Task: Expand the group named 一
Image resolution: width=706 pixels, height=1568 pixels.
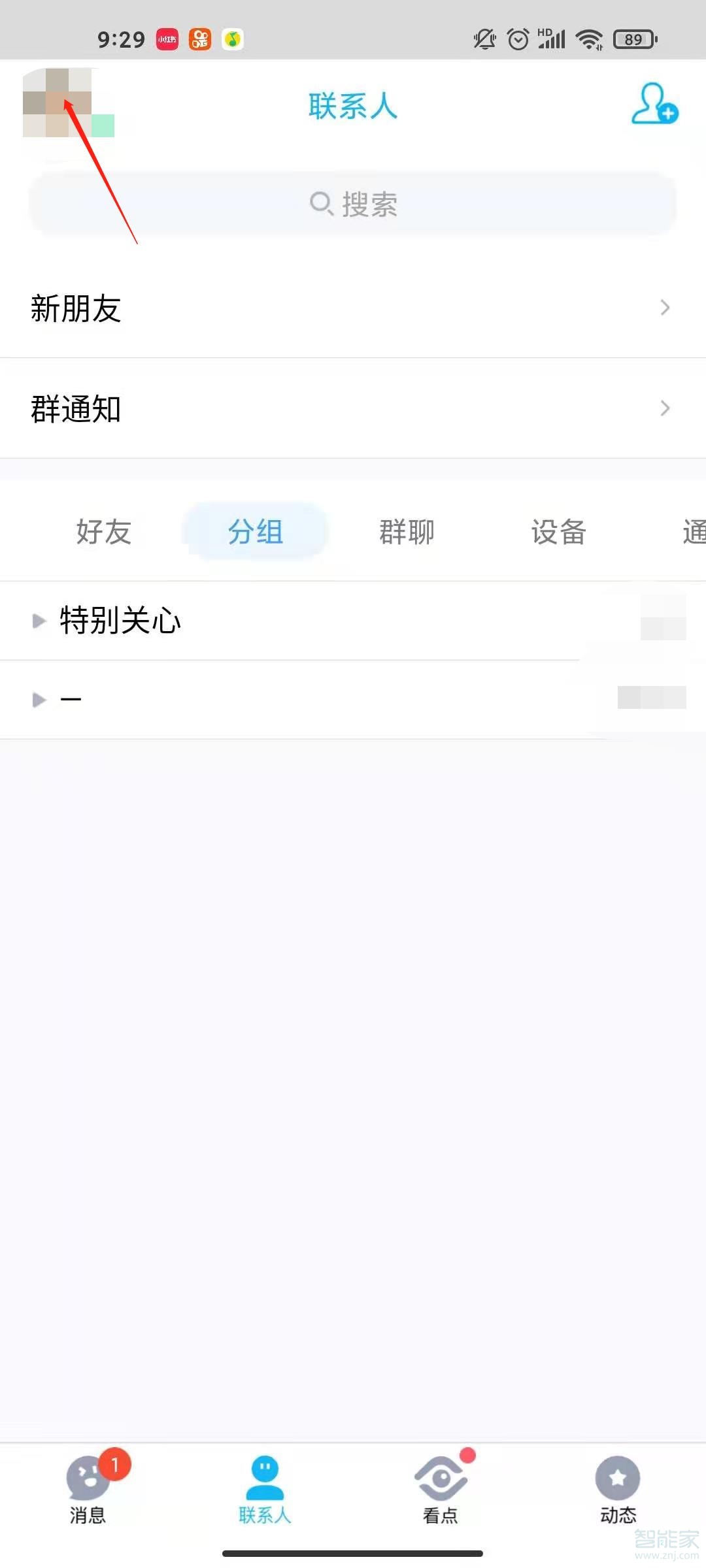Action: (353, 699)
